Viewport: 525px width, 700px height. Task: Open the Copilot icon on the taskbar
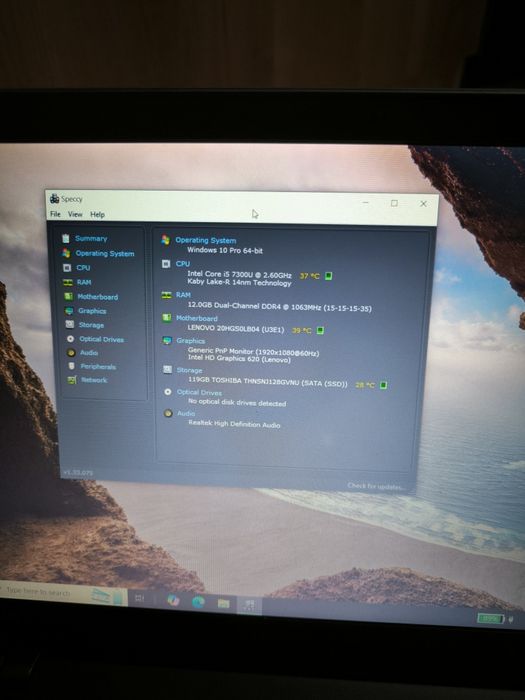pyautogui.click(x=173, y=600)
